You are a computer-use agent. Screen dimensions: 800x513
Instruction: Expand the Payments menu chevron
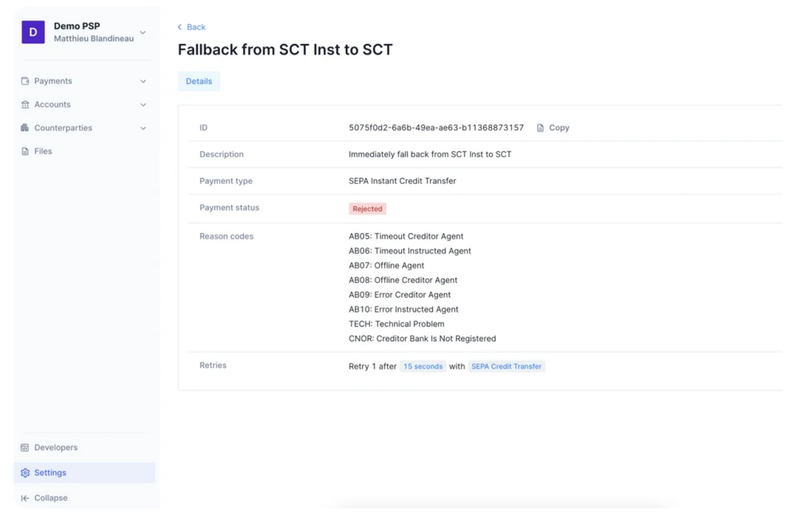point(143,81)
